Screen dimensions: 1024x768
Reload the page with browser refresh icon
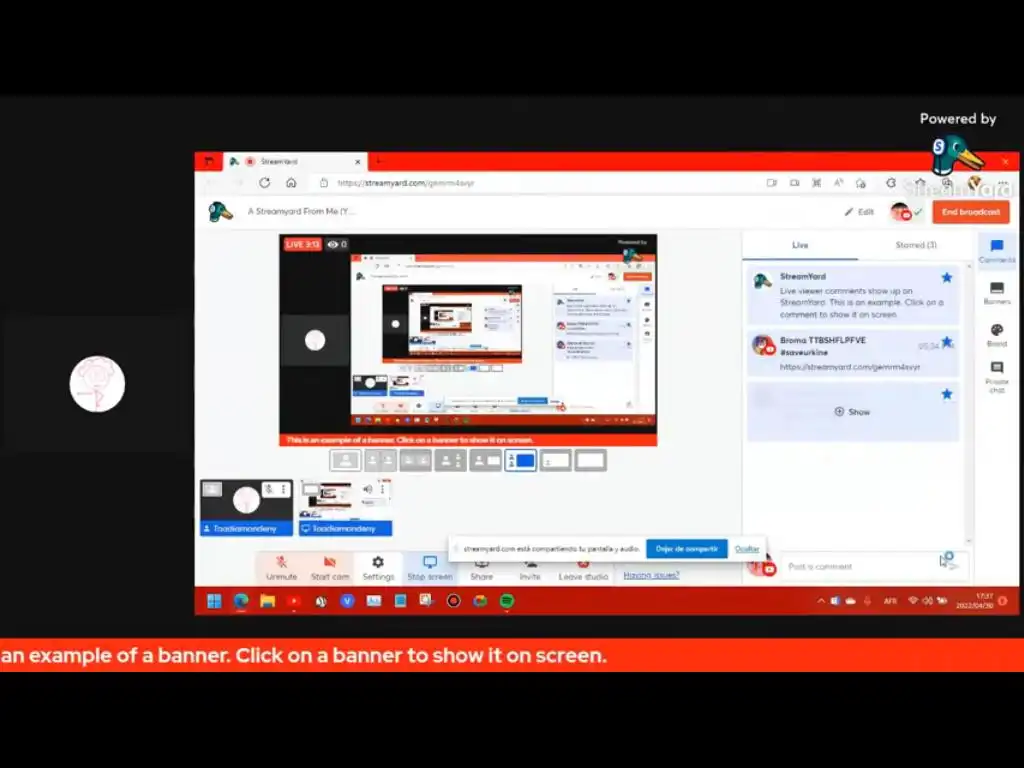[x=264, y=183]
